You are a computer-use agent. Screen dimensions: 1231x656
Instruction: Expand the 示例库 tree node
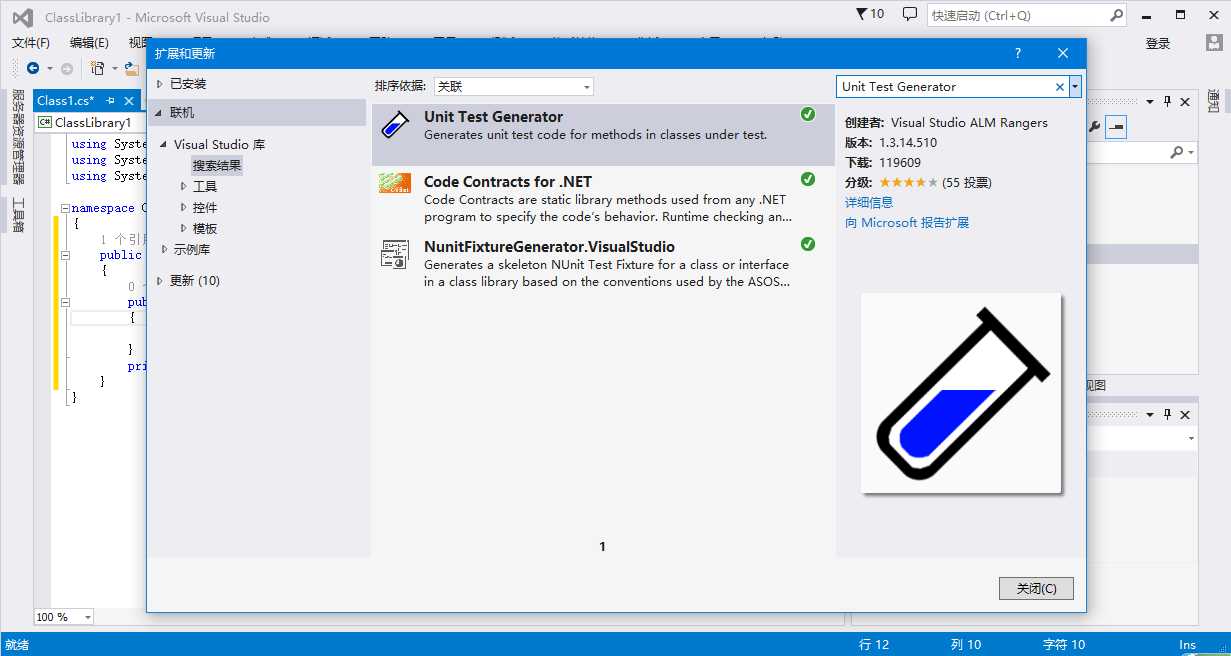[x=165, y=249]
